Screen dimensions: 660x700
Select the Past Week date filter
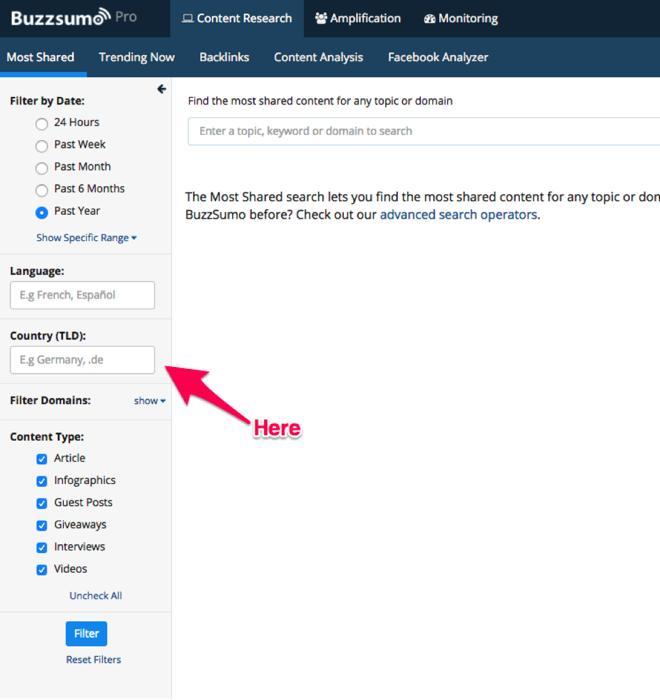[x=42, y=146]
